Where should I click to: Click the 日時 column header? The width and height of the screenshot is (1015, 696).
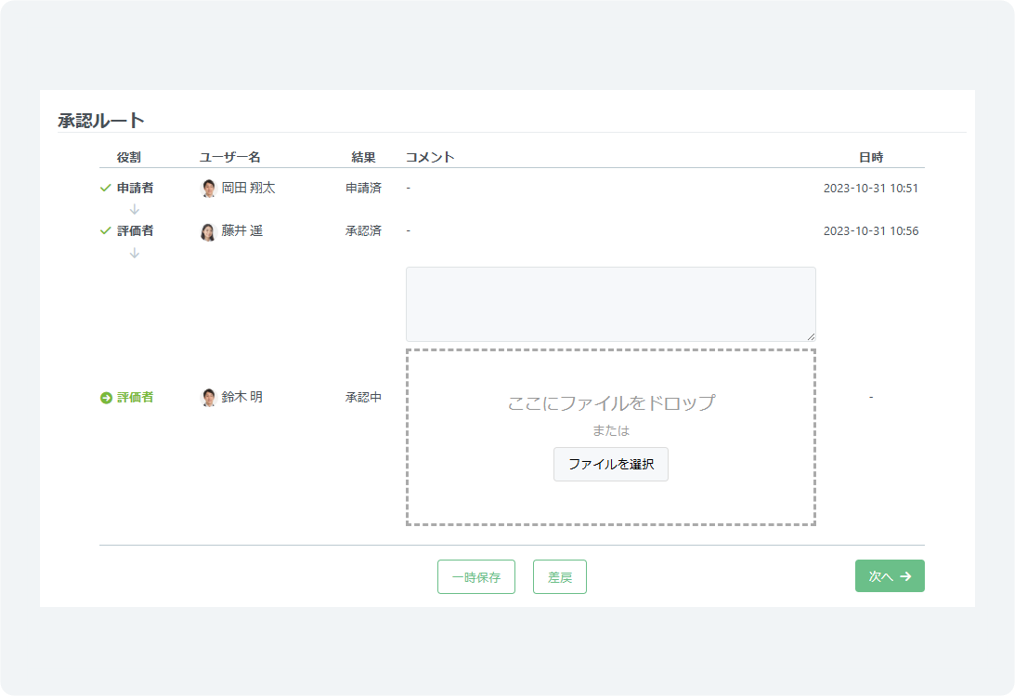pos(870,157)
